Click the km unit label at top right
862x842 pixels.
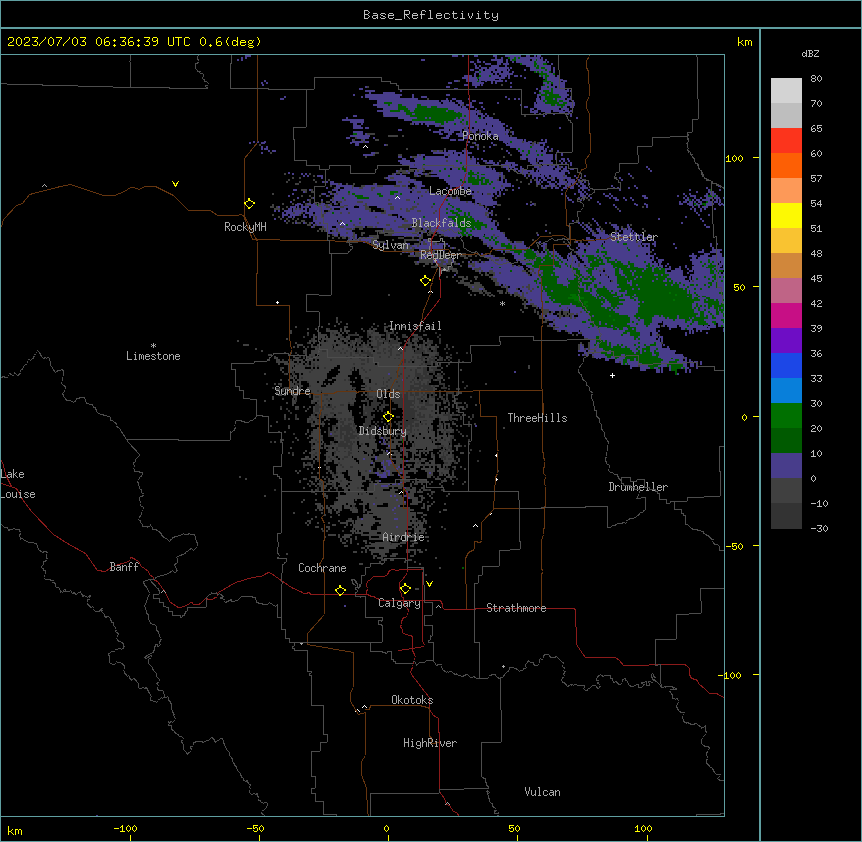coord(745,42)
